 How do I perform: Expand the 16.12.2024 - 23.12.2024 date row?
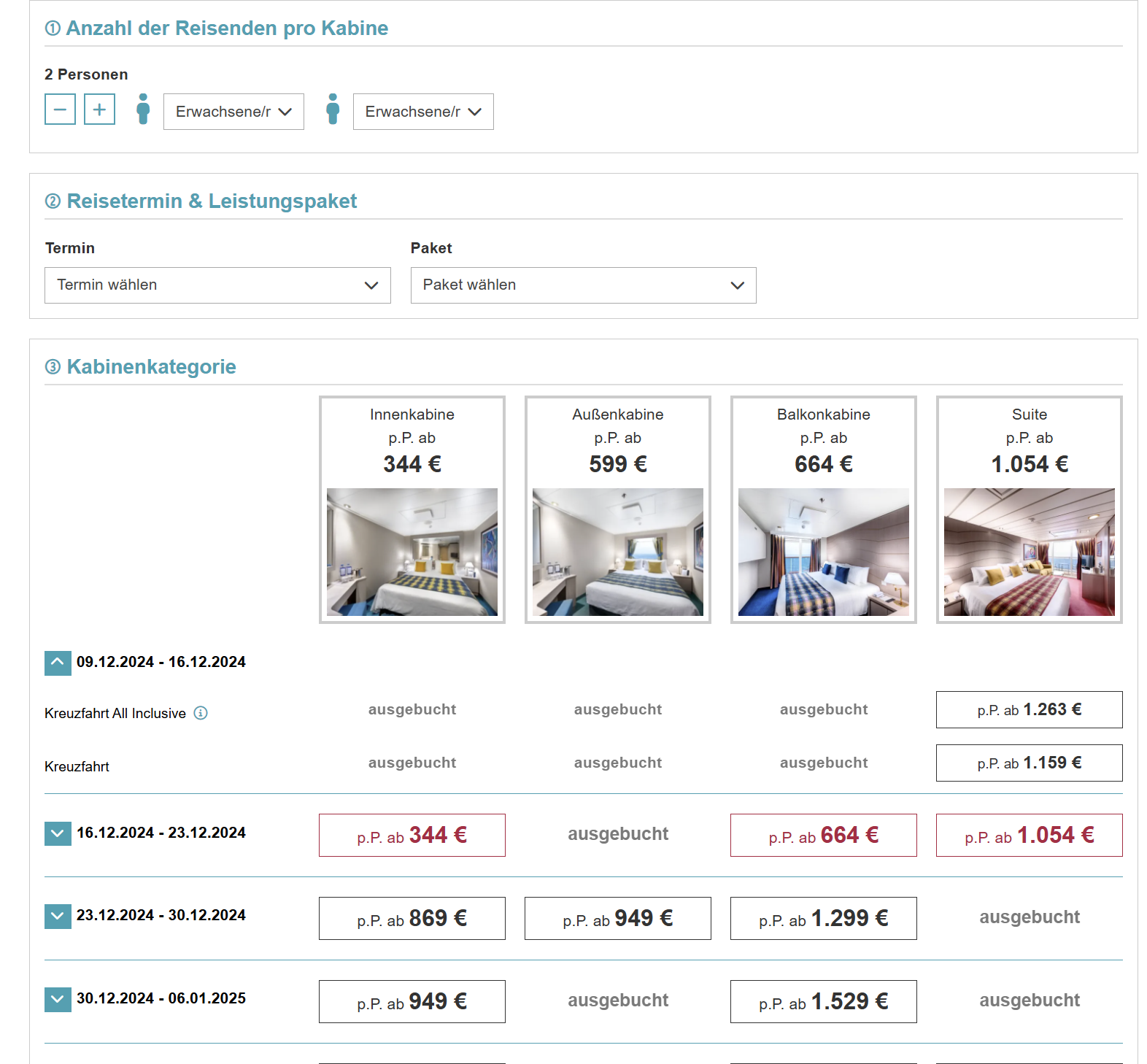click(x=58, y=833)
